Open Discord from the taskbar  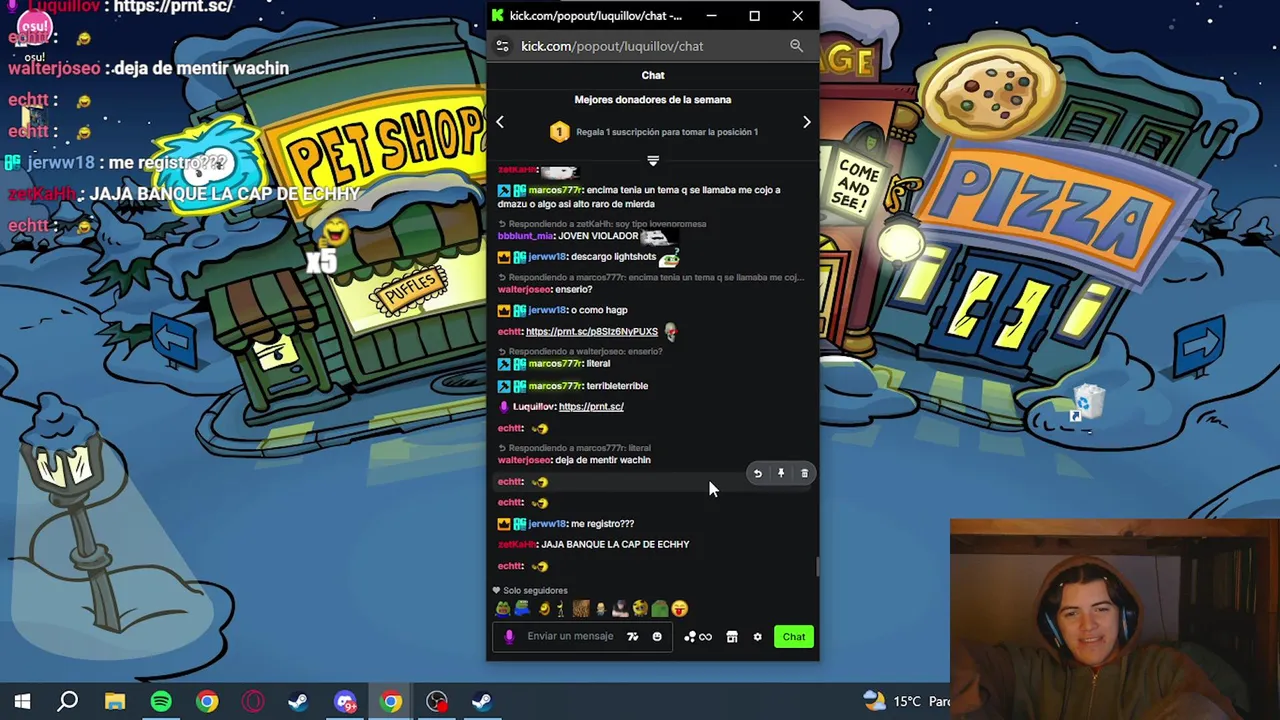[345, 702]
